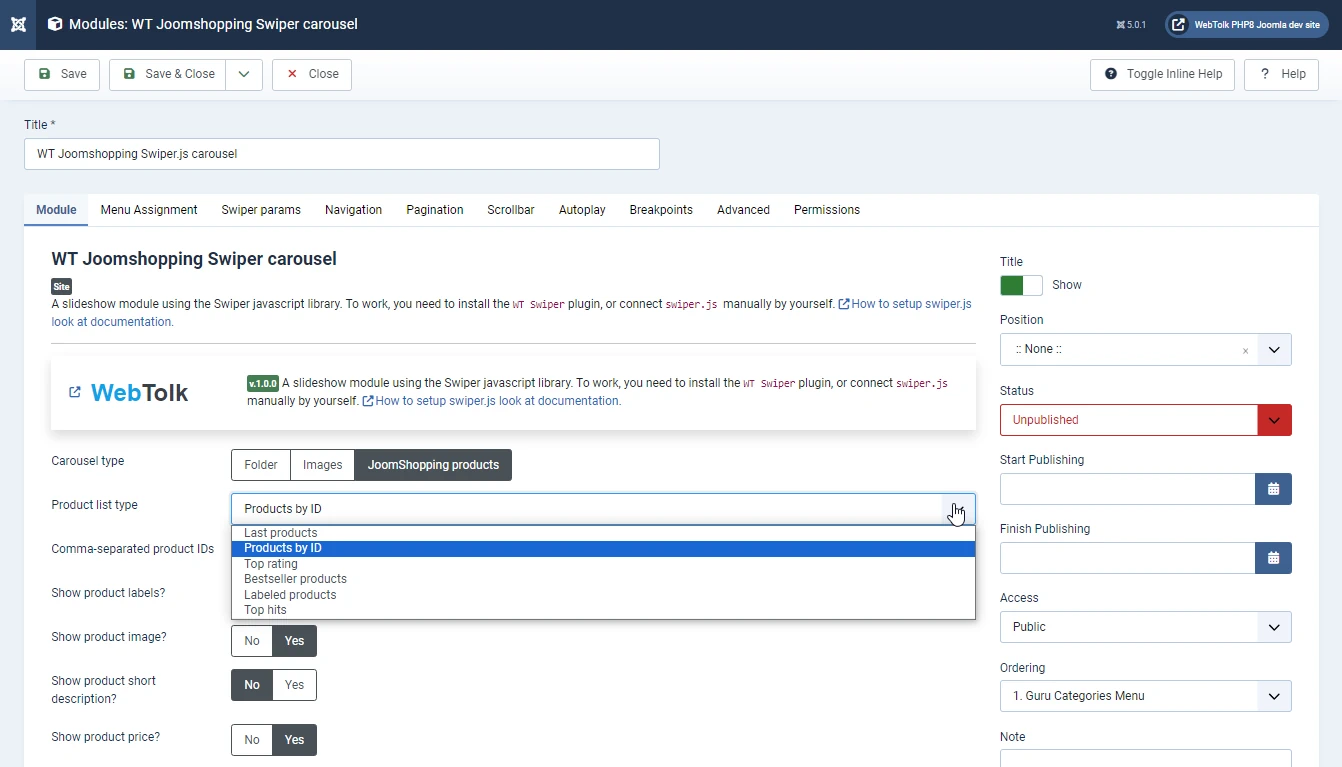1342x767 pixels.
Task: Click the Finish Publishing date field
Action: pyautogui.click(x=1127, y=558)
